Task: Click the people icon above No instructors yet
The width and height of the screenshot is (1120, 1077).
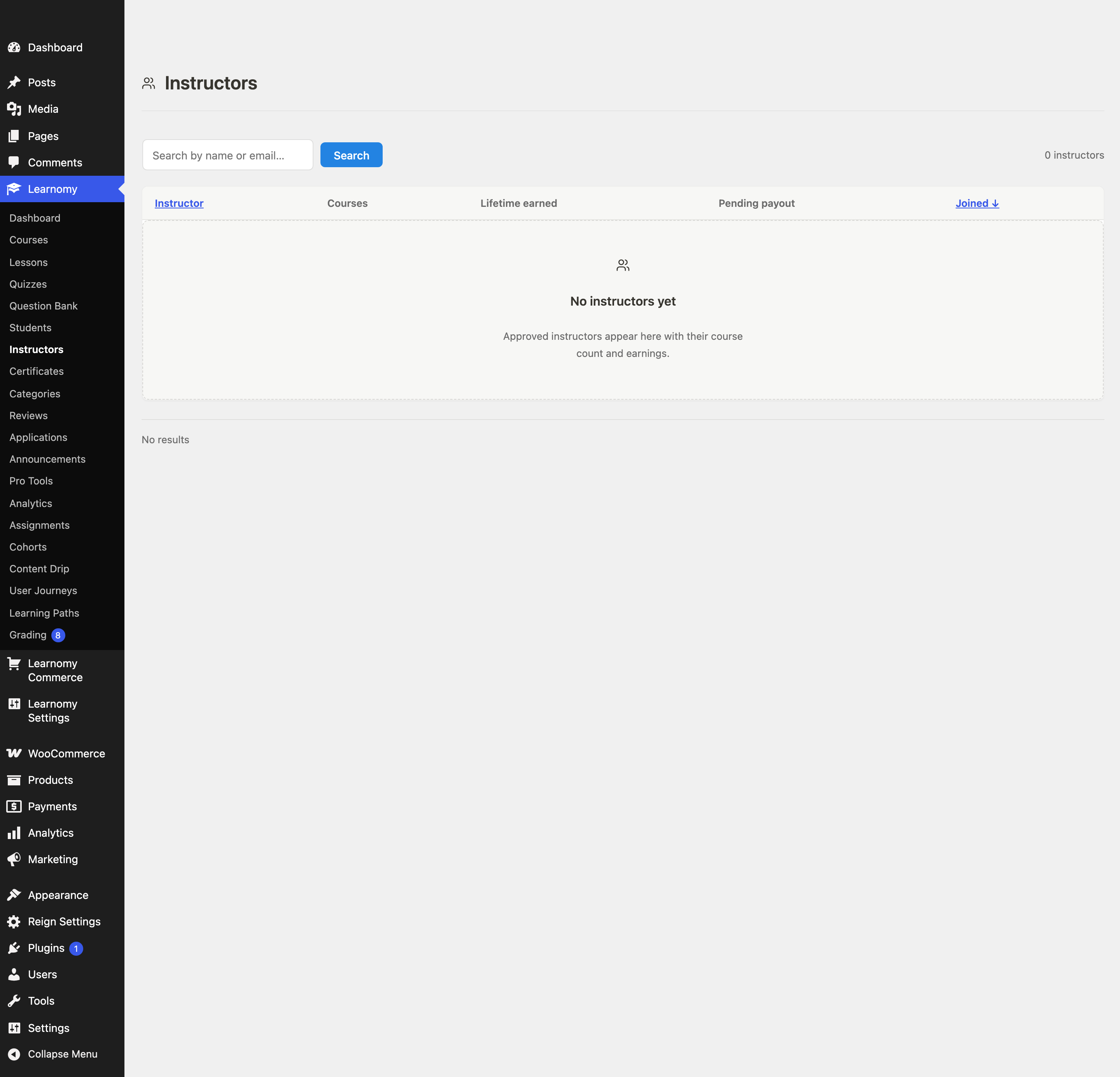Action: pos(623,265)
